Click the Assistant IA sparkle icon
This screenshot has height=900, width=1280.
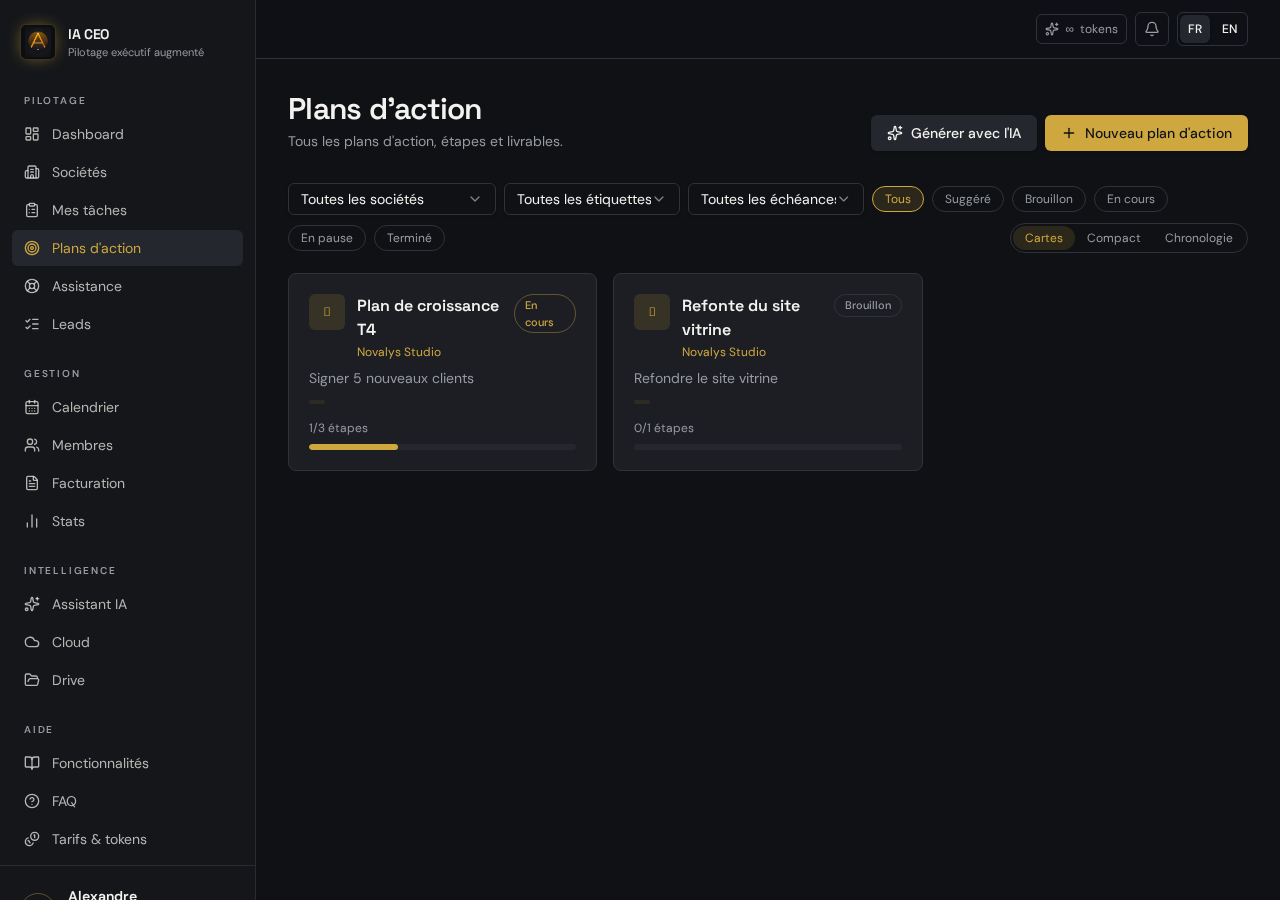[32, 604]
